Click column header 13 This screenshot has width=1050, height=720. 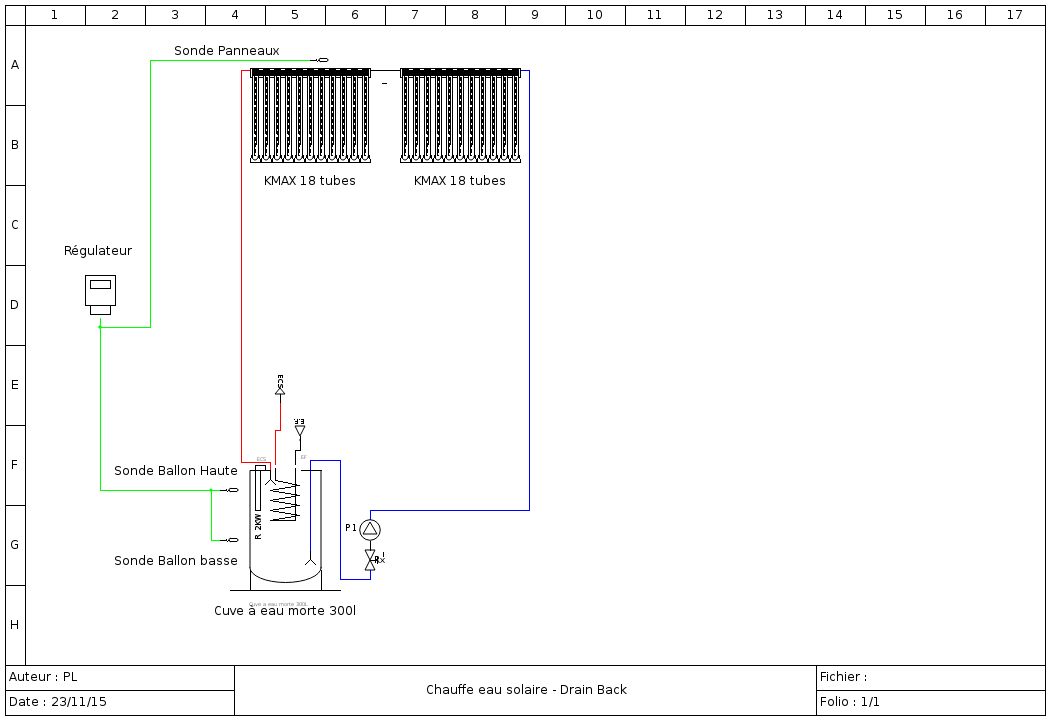[x=775, y=15]
